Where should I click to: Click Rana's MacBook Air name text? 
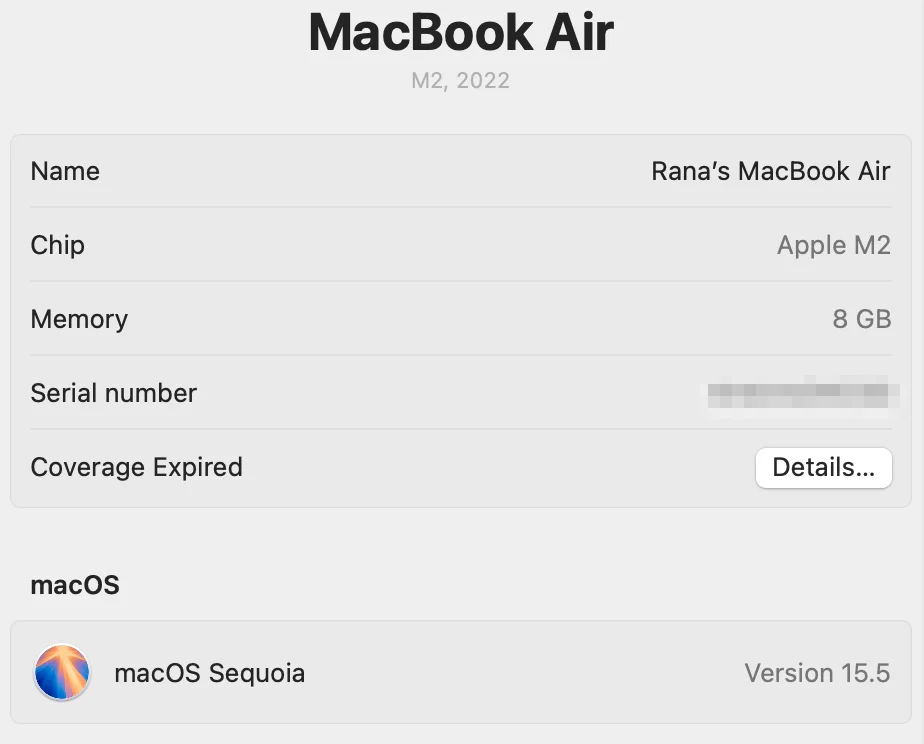pyautogui.click(x=770, y=171)
